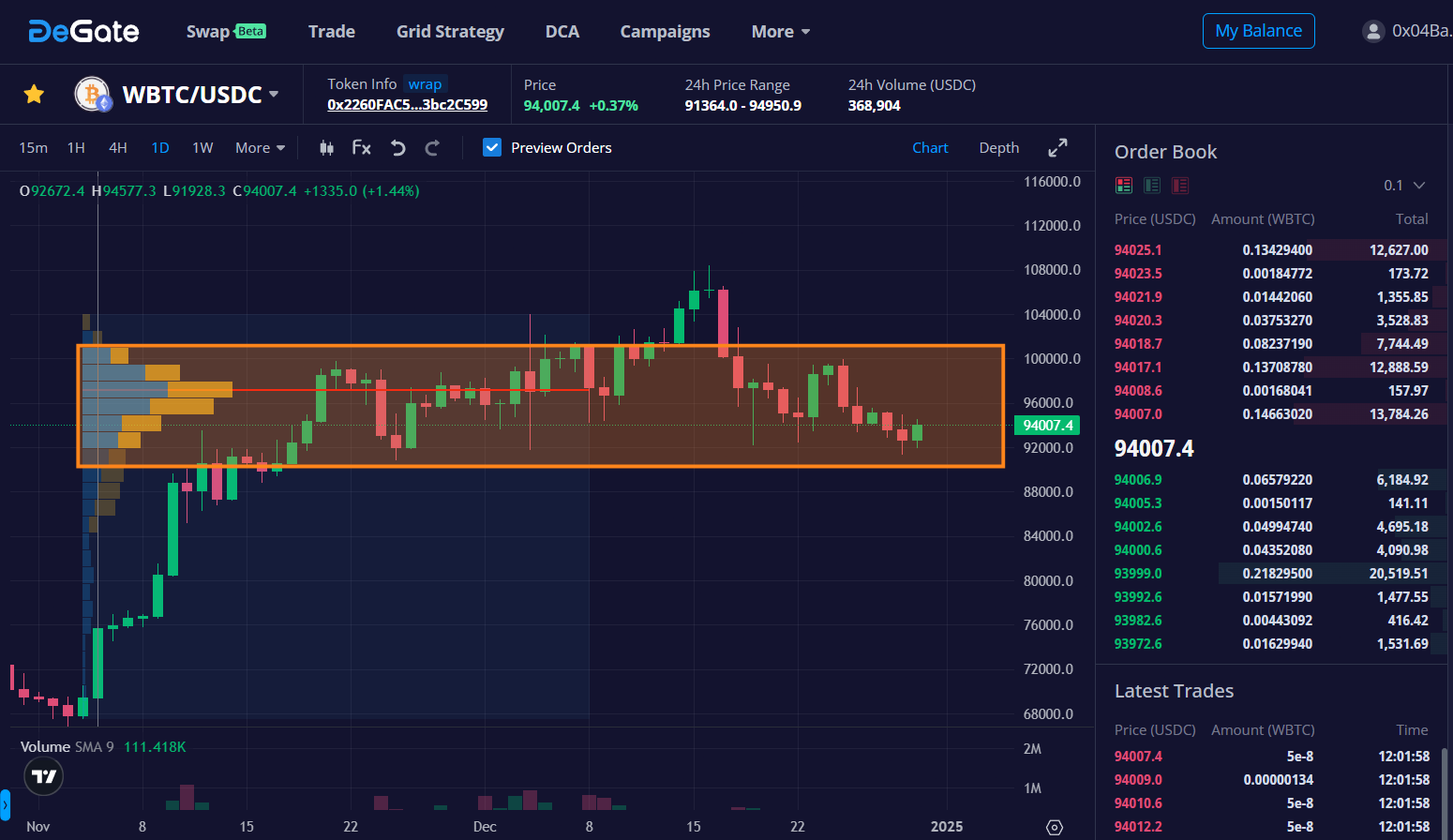This screenshot has width=1453, height=840.
Task: Click the My Balance button
Action: 1258,31
